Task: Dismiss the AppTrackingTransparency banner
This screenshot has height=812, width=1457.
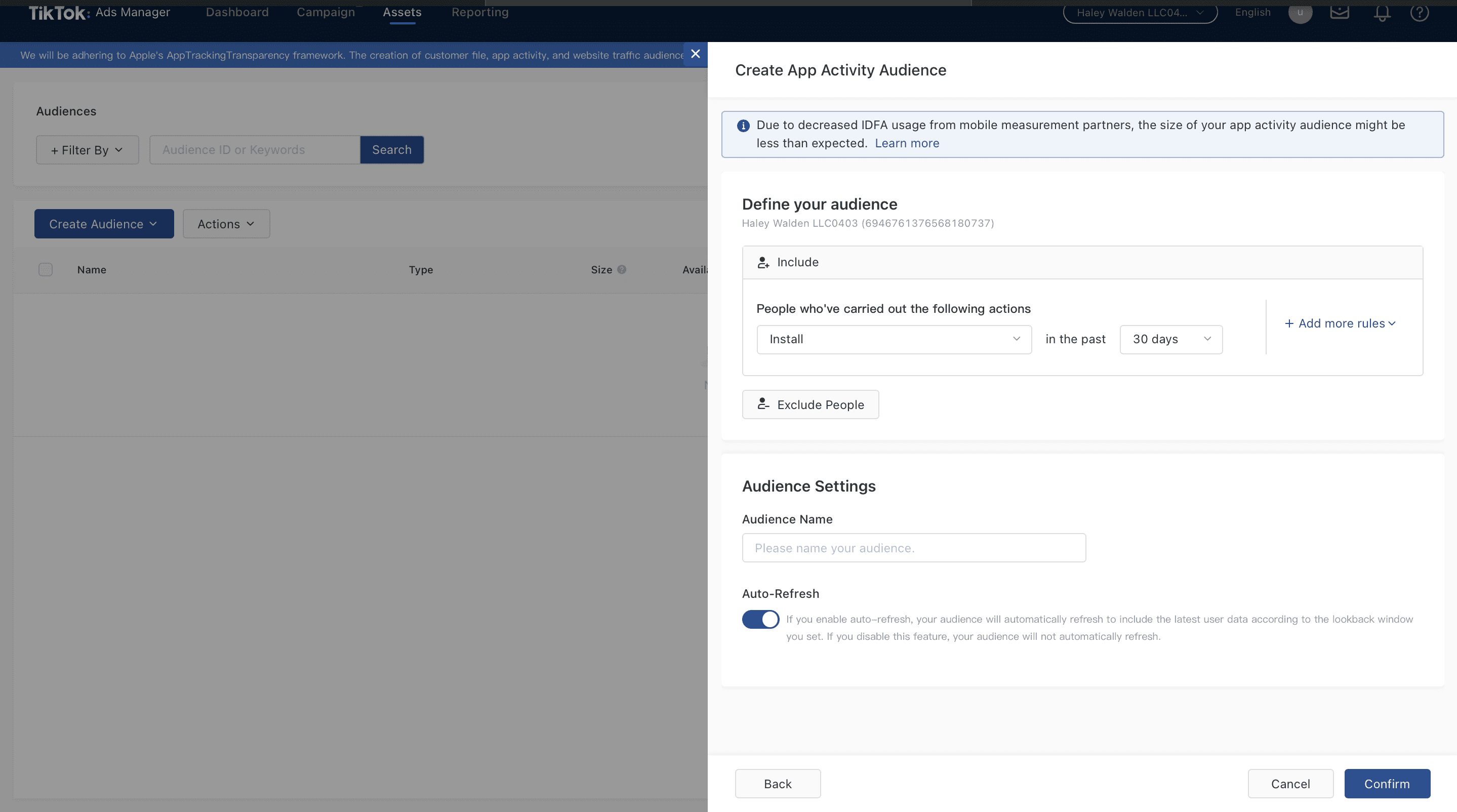Action: 695,54
